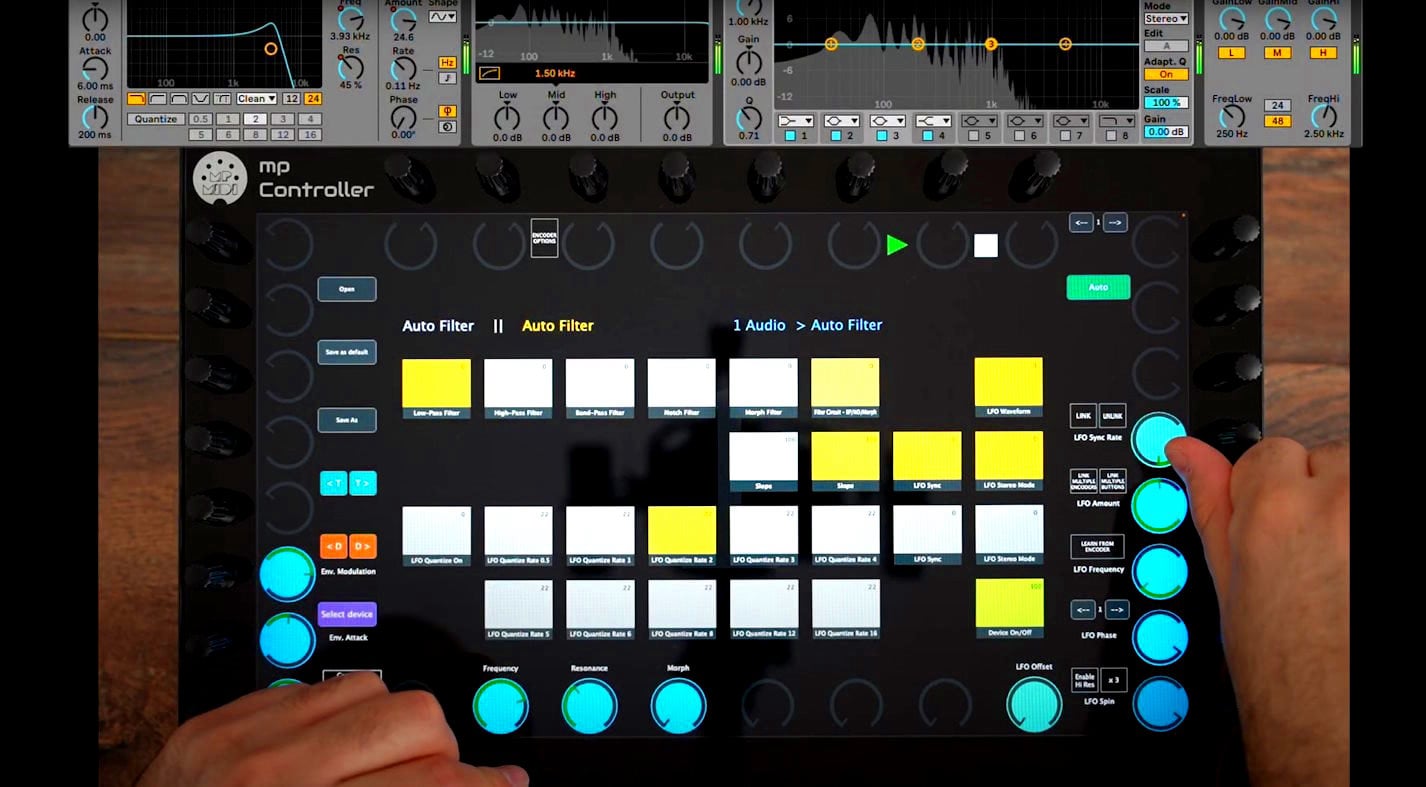Tap the right arrow page button at top right
1426x787 pixels.
pyautogui.click(x=1116, y=223)
